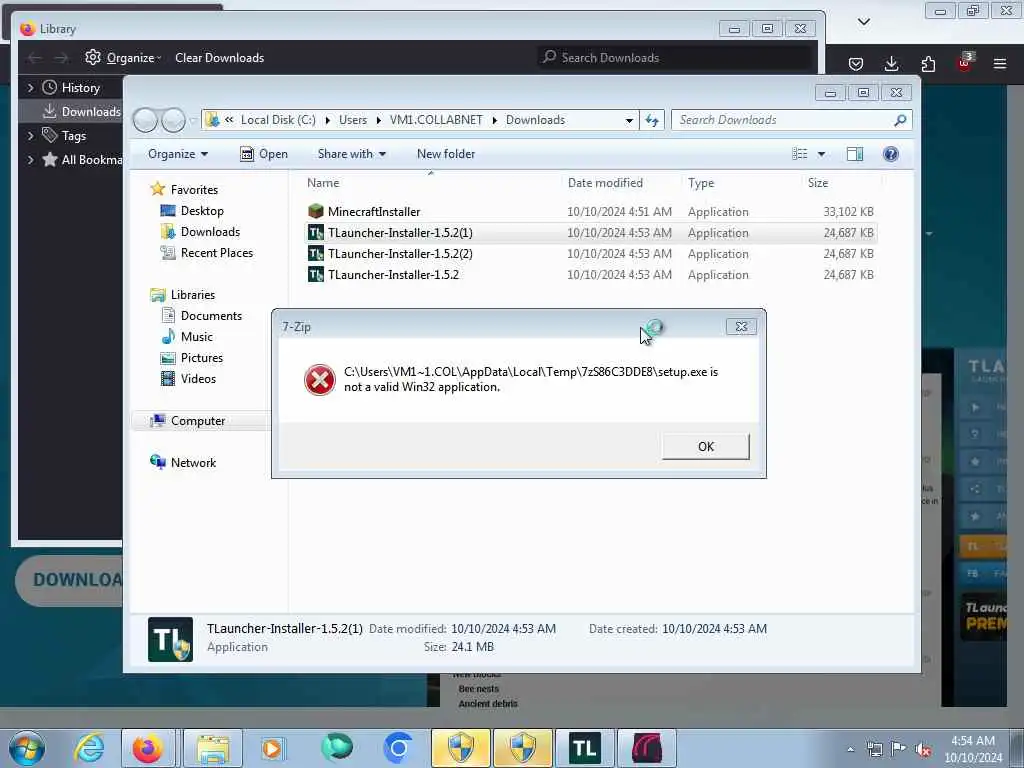Switch to TL launcher taskbar button

click(x=584, y=748)
